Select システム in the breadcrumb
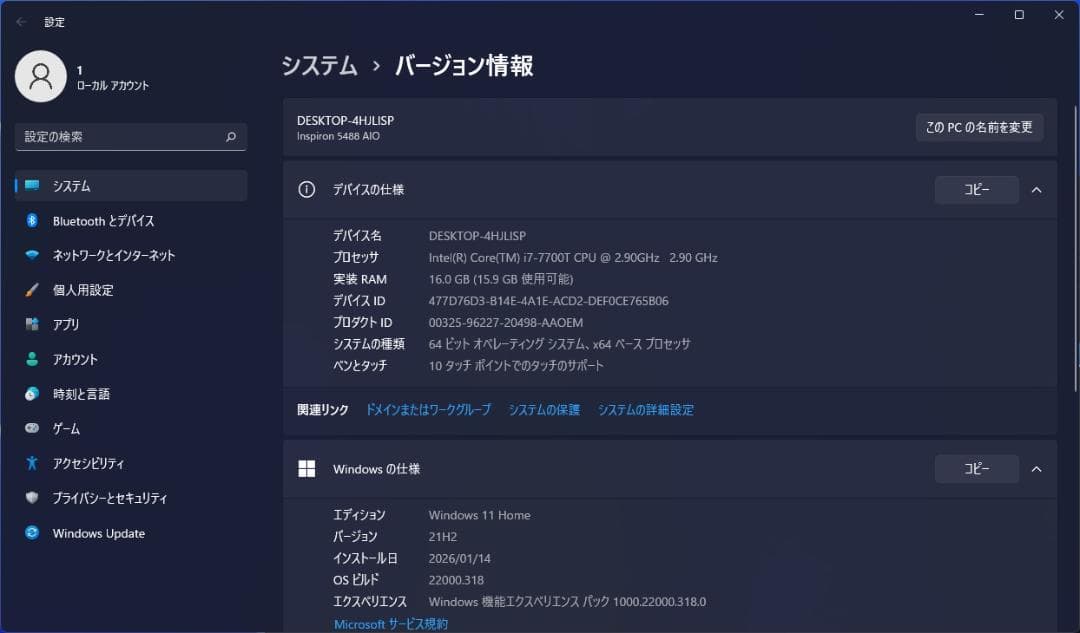 318,65
